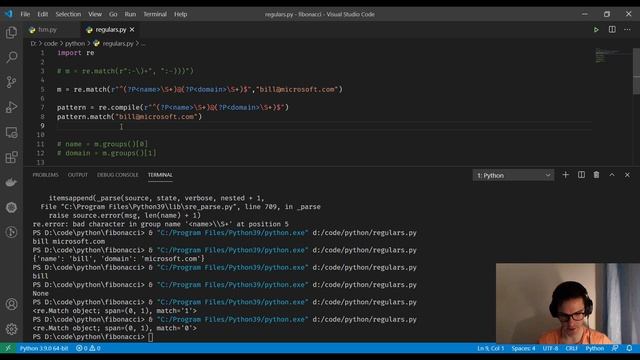
Task: Click 'code' in the breadcrumb path
Action: coord(51,43)
